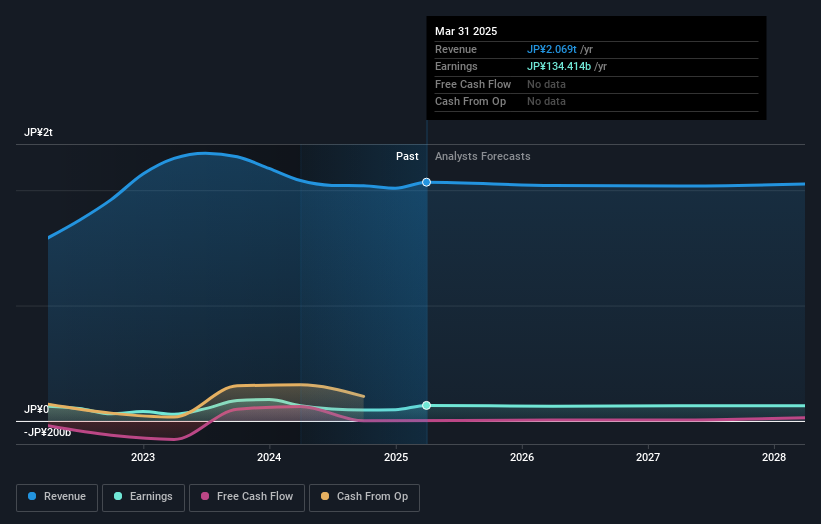Click the 2028 x-axis label
The width and height of the screenshot is (821, 524).
pos(774,458)
